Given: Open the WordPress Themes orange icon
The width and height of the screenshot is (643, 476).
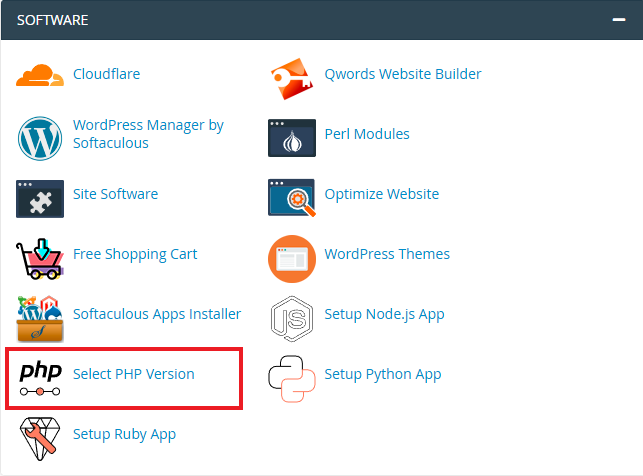Looking at the screenshot, I should click(292, 256).
